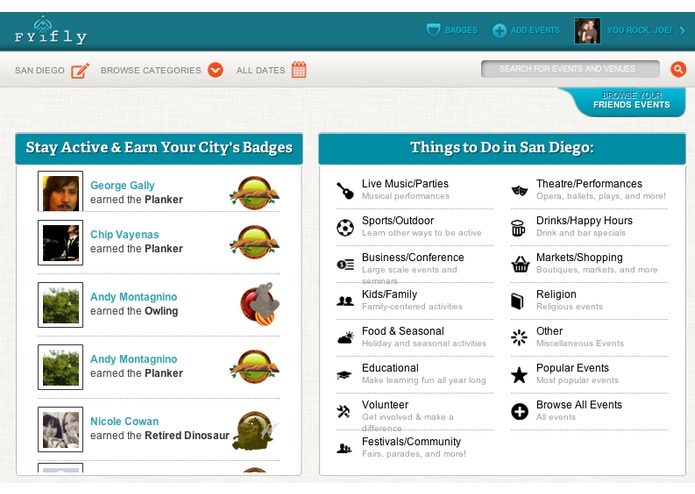Open the Theatre/Performances category
The height and width of the screenshot is (494, 695).
589,184
